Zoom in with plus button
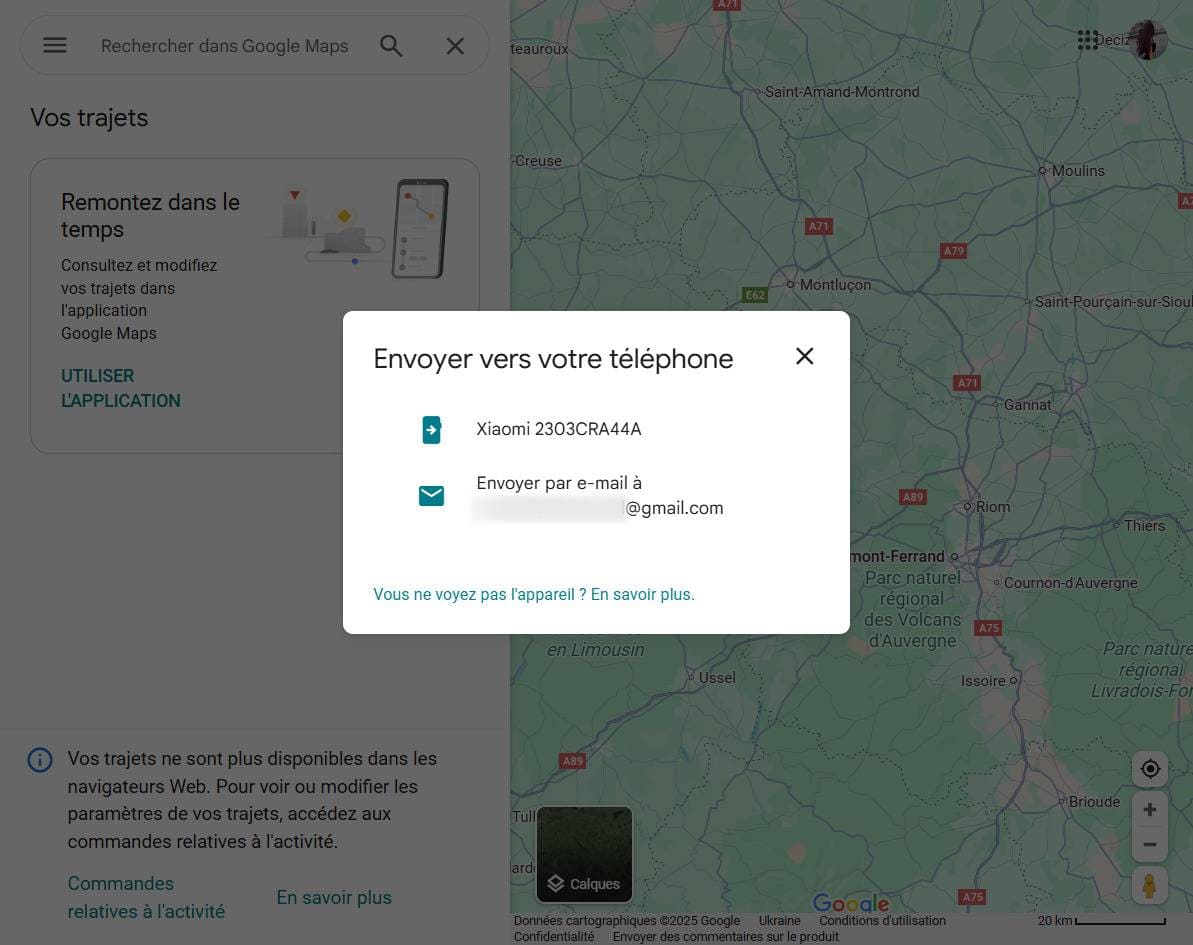The image size is (1193, 945). click(x=1150, y=810)
